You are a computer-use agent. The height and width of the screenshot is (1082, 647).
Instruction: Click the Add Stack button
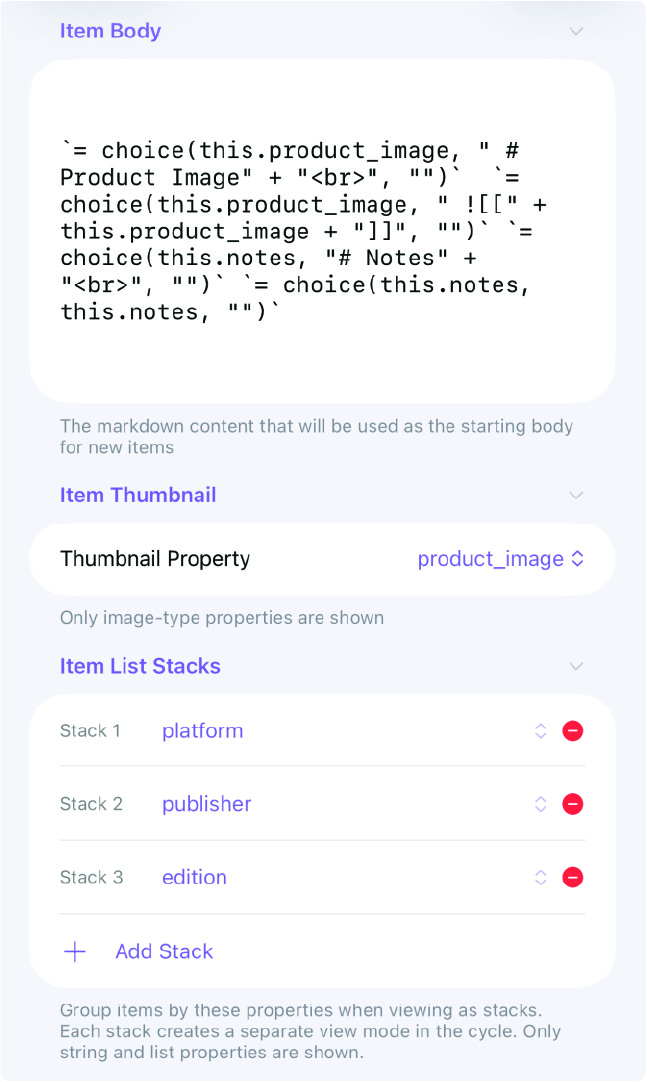coord(164,951)
